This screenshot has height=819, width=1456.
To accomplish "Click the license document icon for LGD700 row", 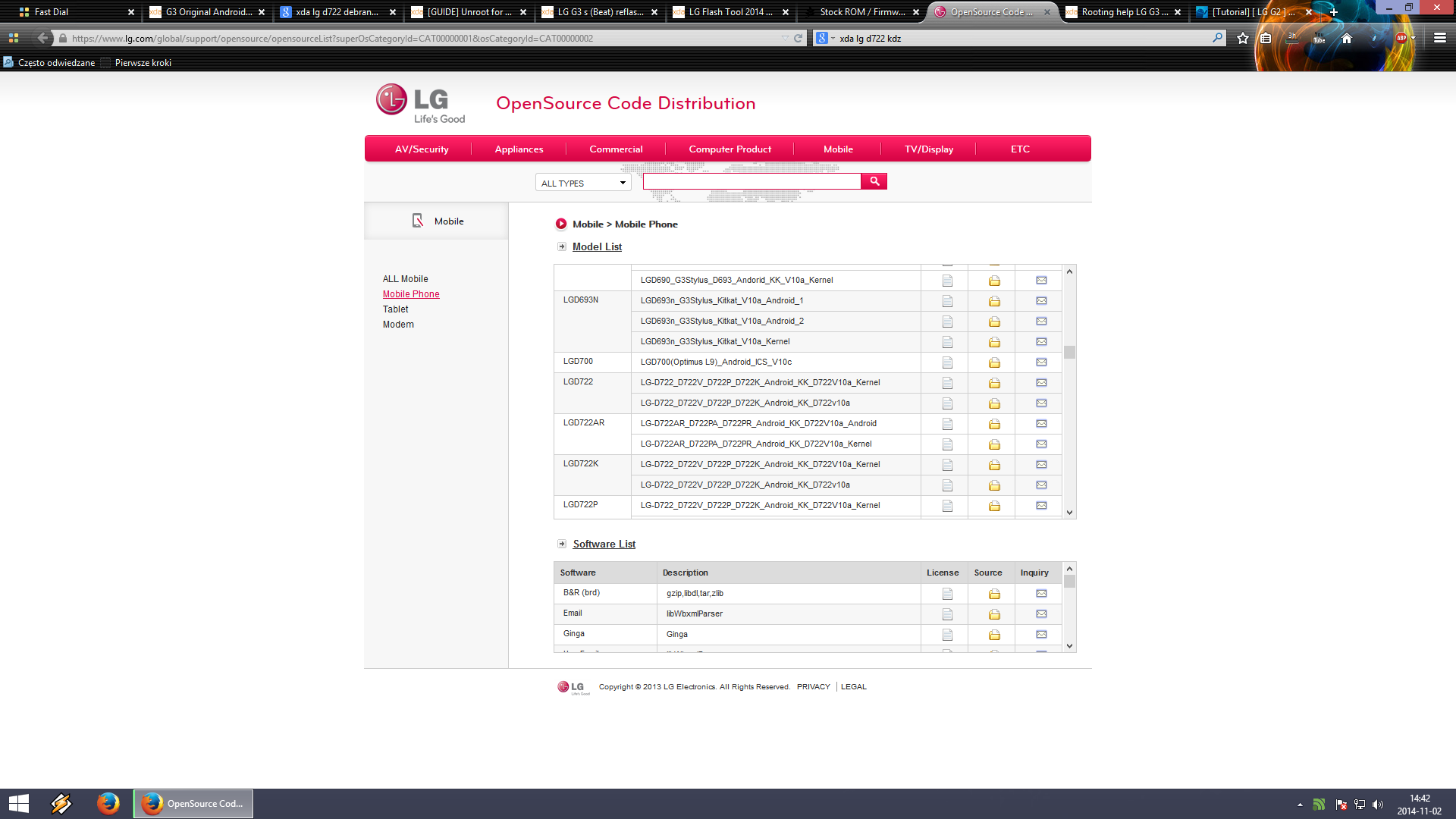I will (947, 362).
